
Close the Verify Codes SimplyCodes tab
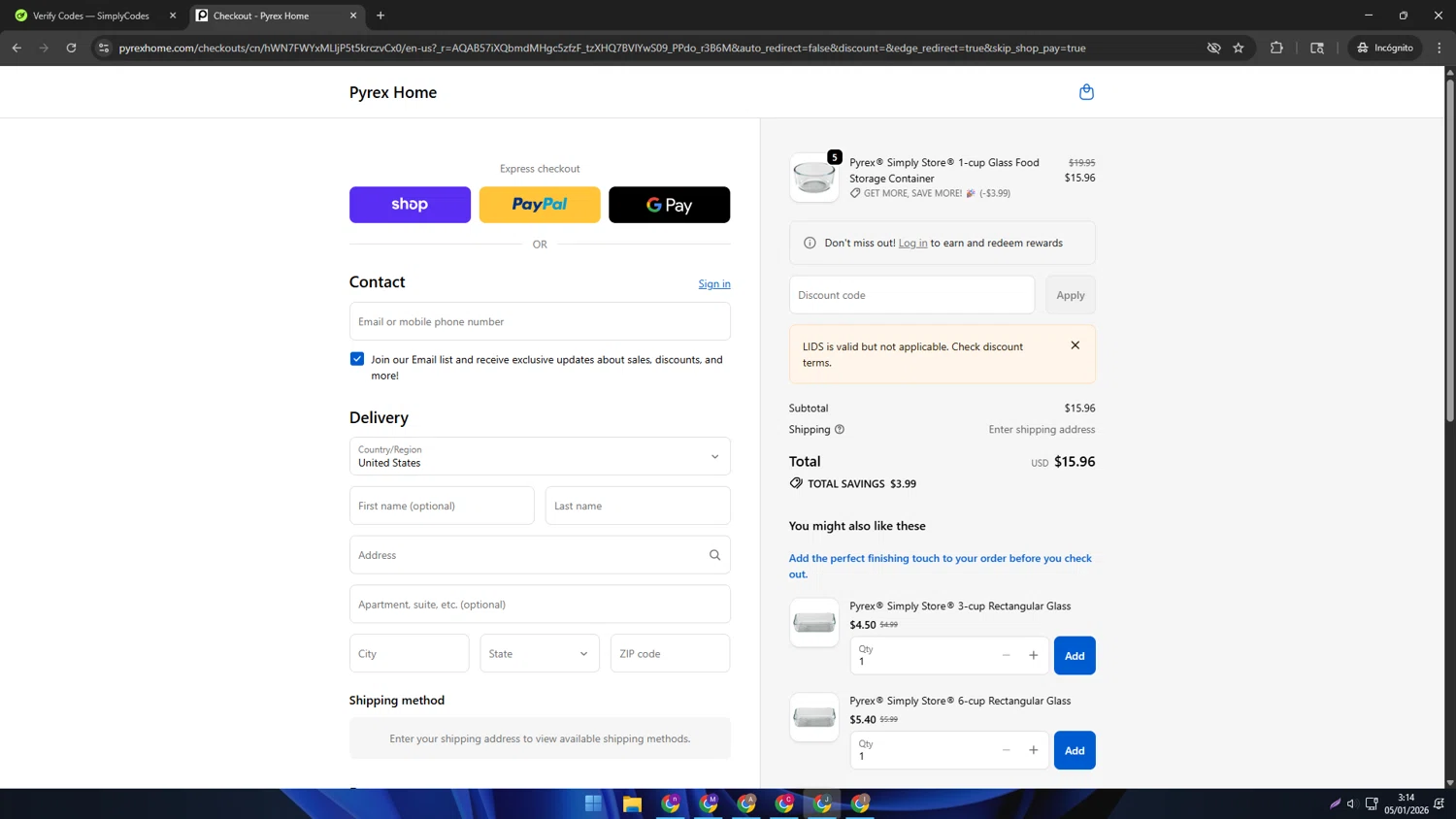coord(173,16)
